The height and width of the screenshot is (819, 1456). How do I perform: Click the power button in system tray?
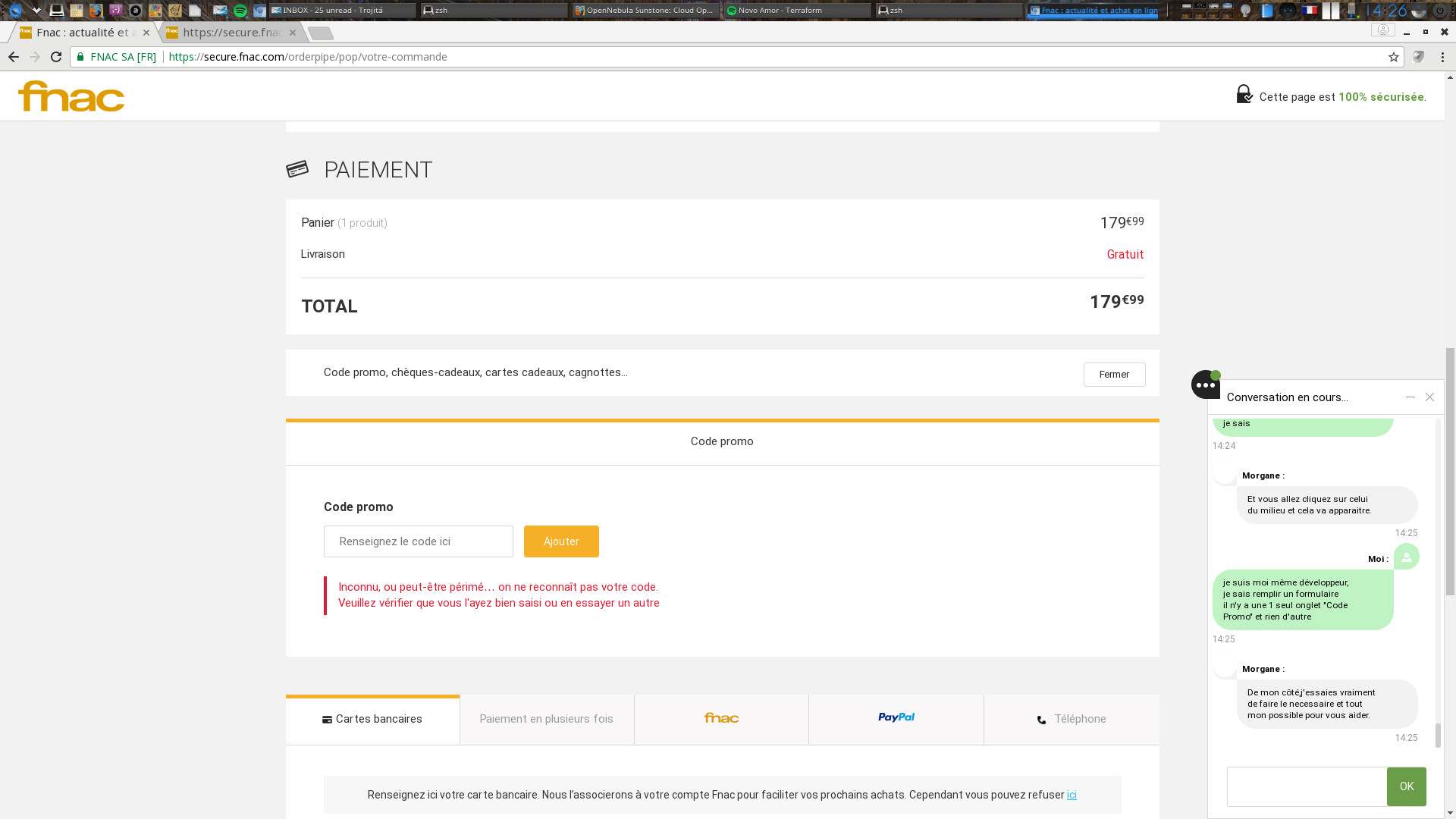pos(1439,11)
